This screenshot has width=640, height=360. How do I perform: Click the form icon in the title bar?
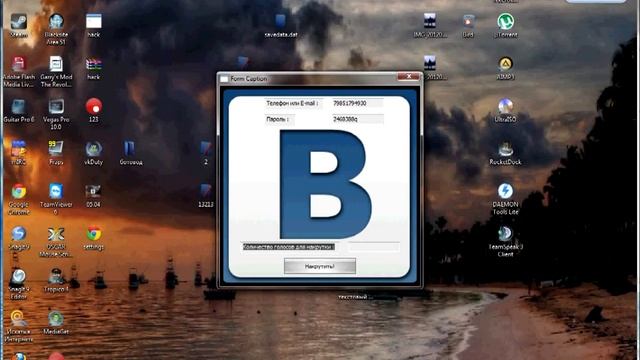[x=224, y=79]
